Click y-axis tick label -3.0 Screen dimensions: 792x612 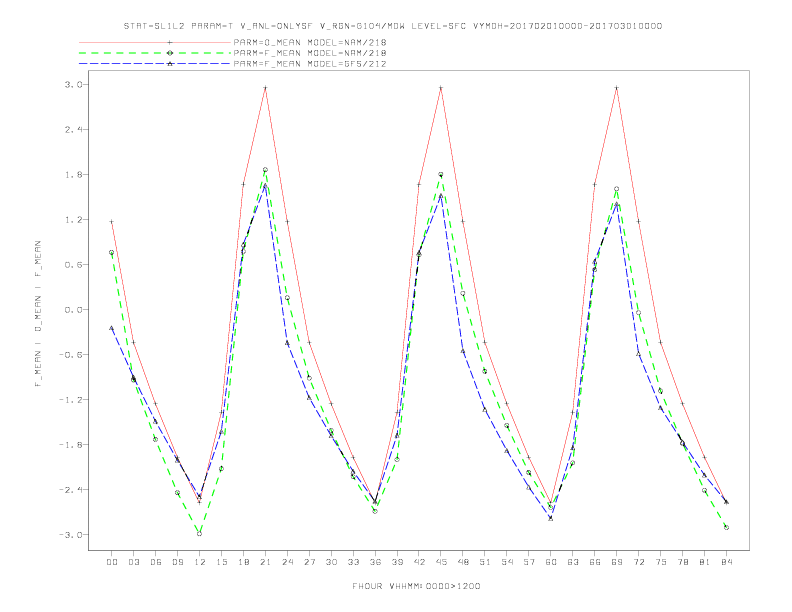[x=70, y=534]
